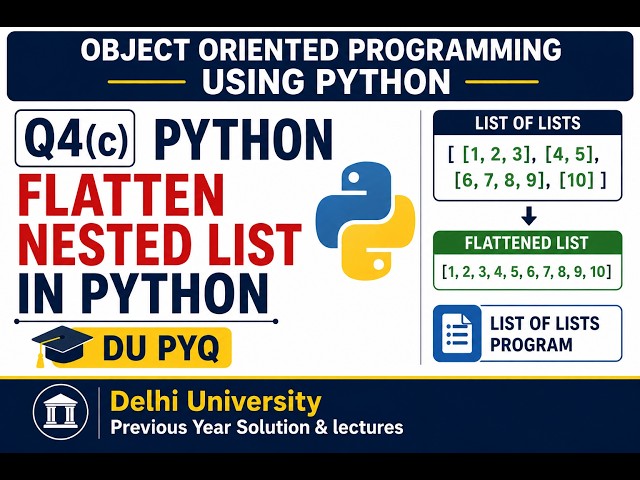Image resolution: width=640 pixels, height=480 pixels.
Task: Click the green FLATTENED LIST header
Action: tap(527, 243)
